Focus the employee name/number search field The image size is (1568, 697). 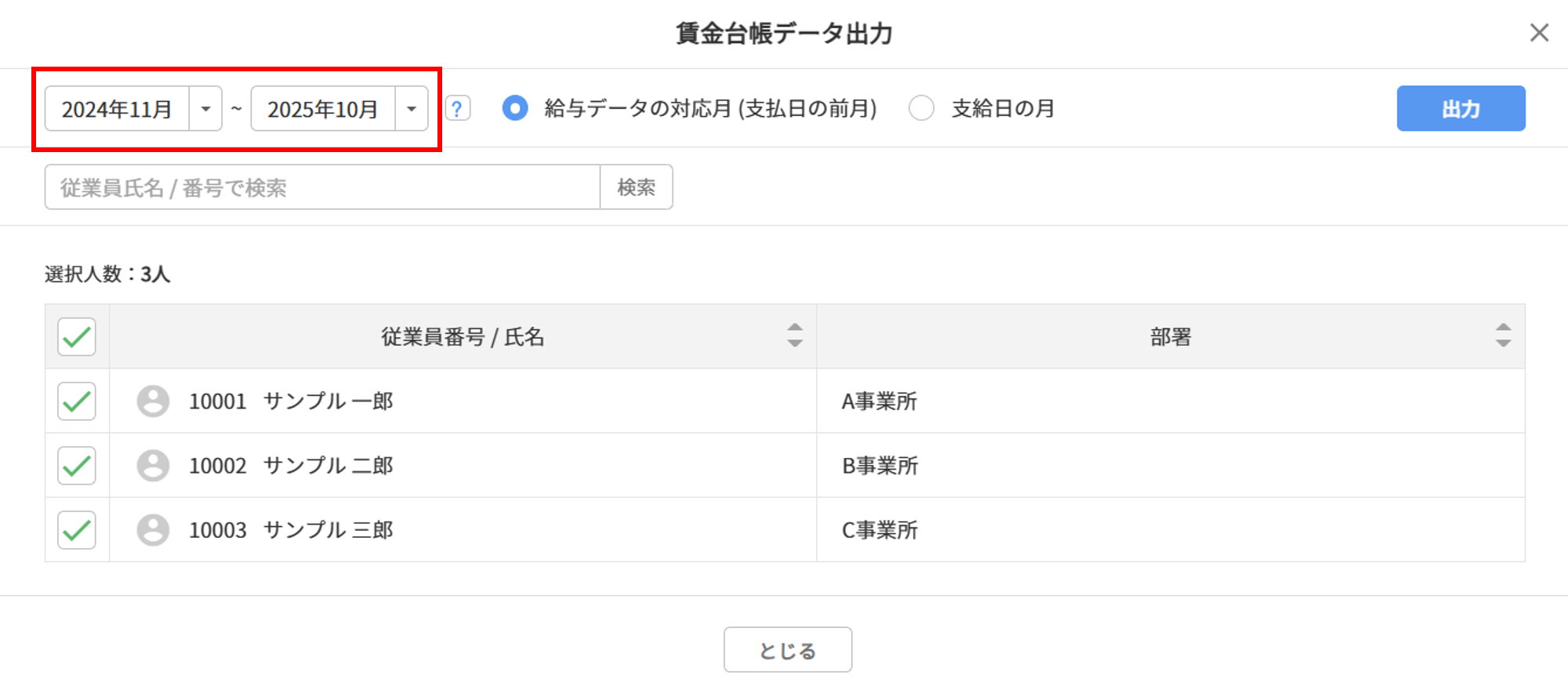pyautogui.click(x=321, y=187)
